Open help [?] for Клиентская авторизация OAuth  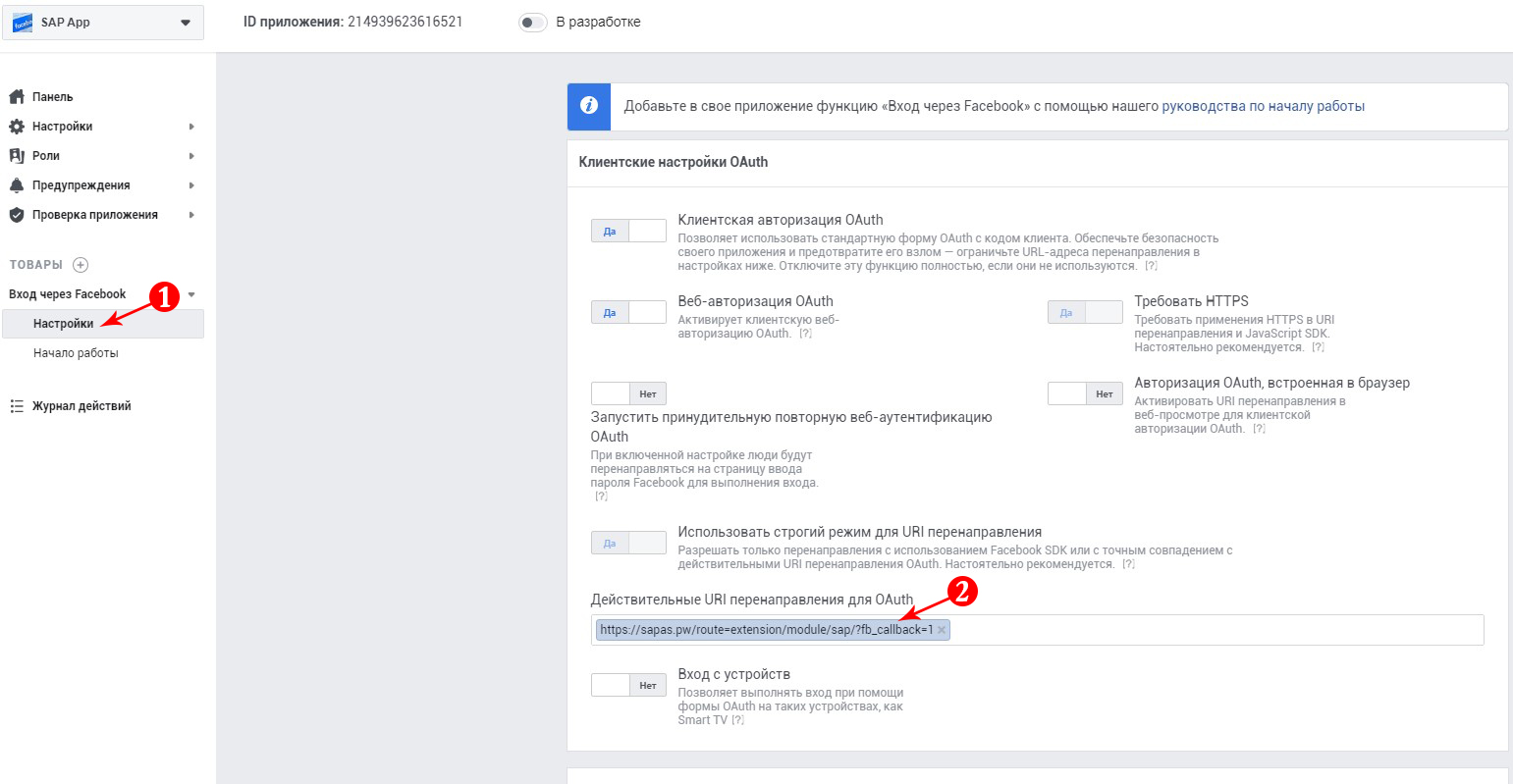[1151, 266]
